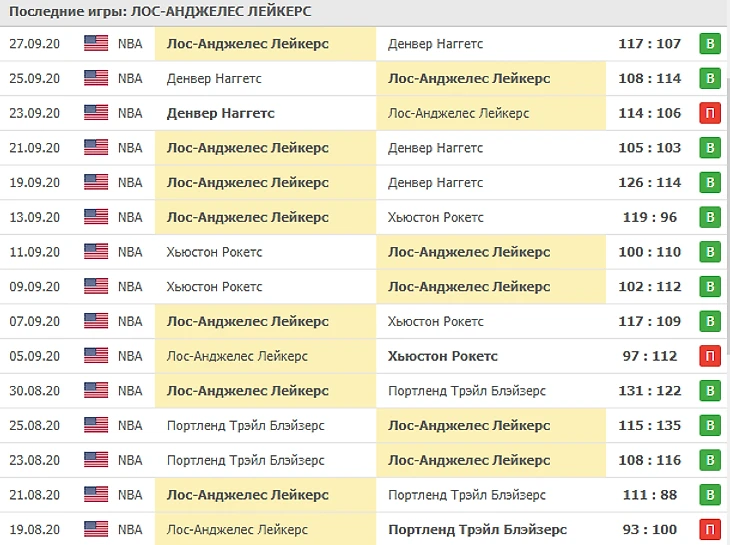Click the red П badge for 93 : 100
This screenshot has width=730, height=545.
(710, 529)
